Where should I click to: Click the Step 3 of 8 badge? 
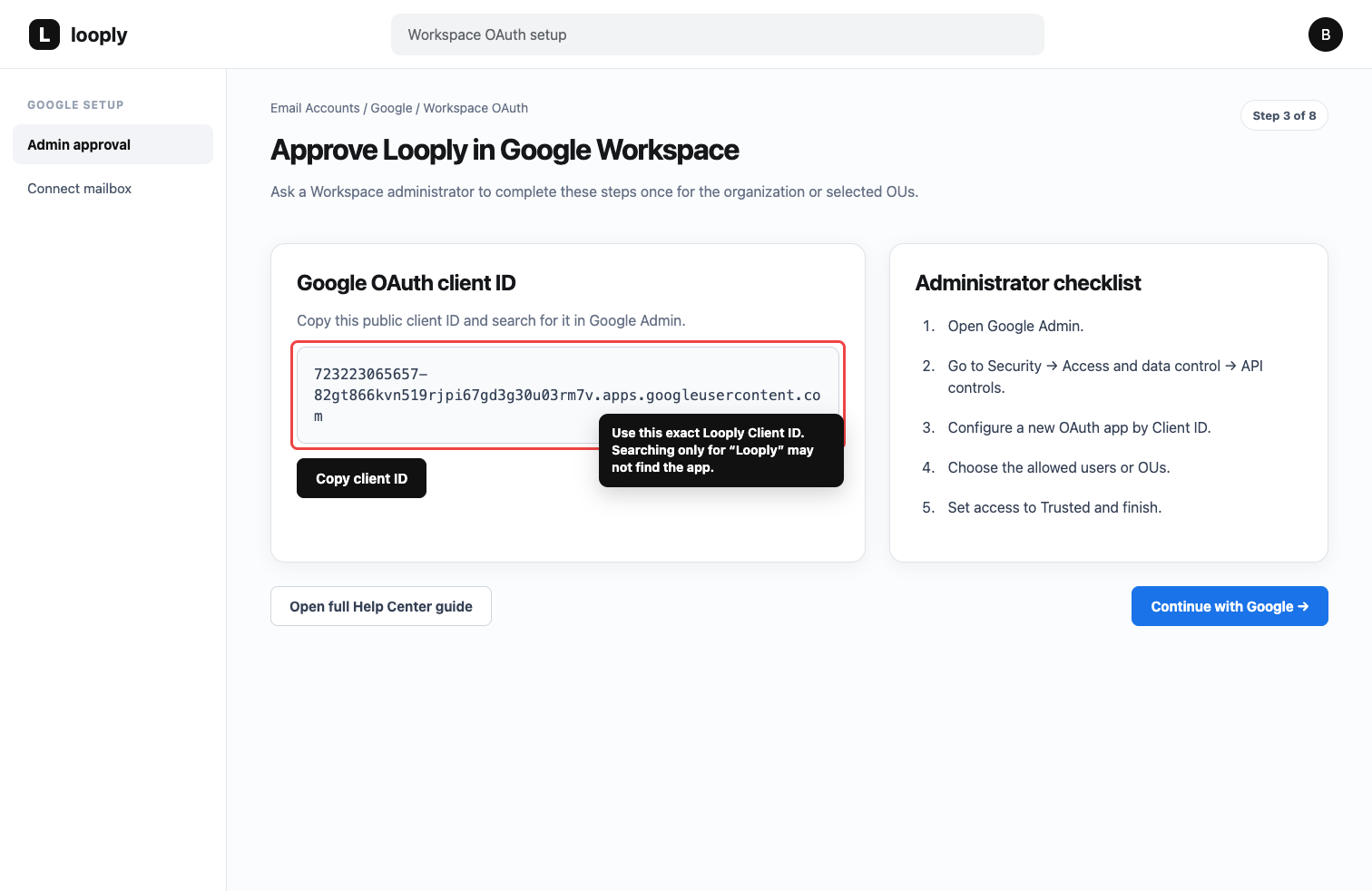1284,115
